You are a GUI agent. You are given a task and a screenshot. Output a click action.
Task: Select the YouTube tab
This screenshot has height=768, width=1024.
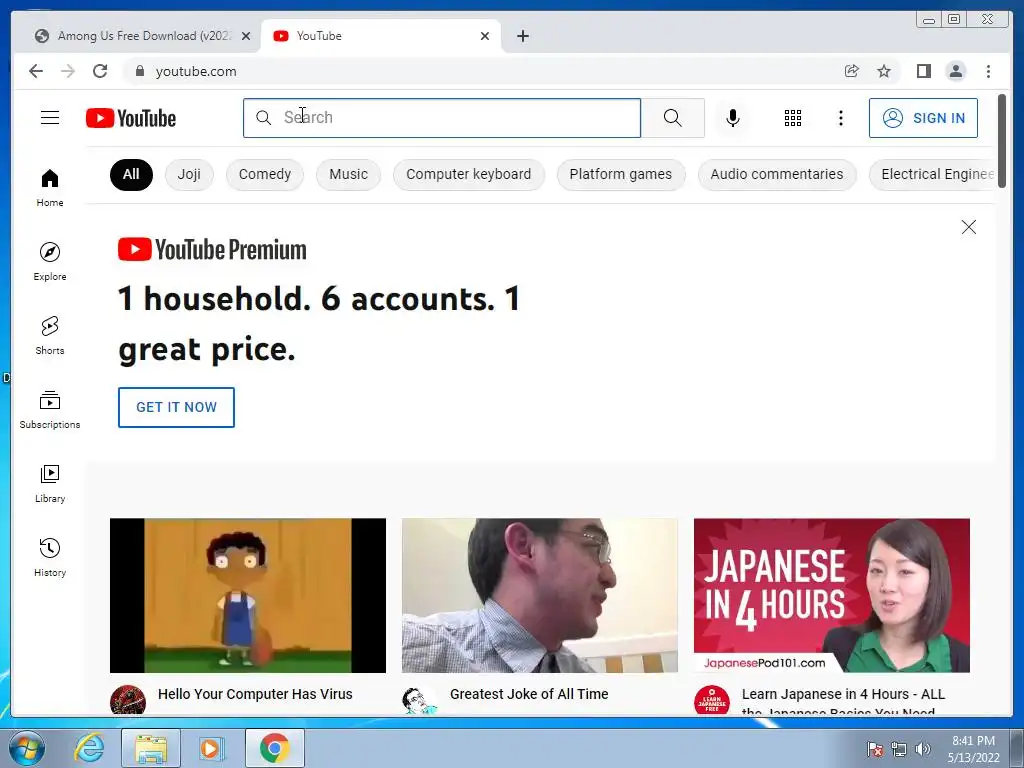pyautogui.click(x=380, y=36)
